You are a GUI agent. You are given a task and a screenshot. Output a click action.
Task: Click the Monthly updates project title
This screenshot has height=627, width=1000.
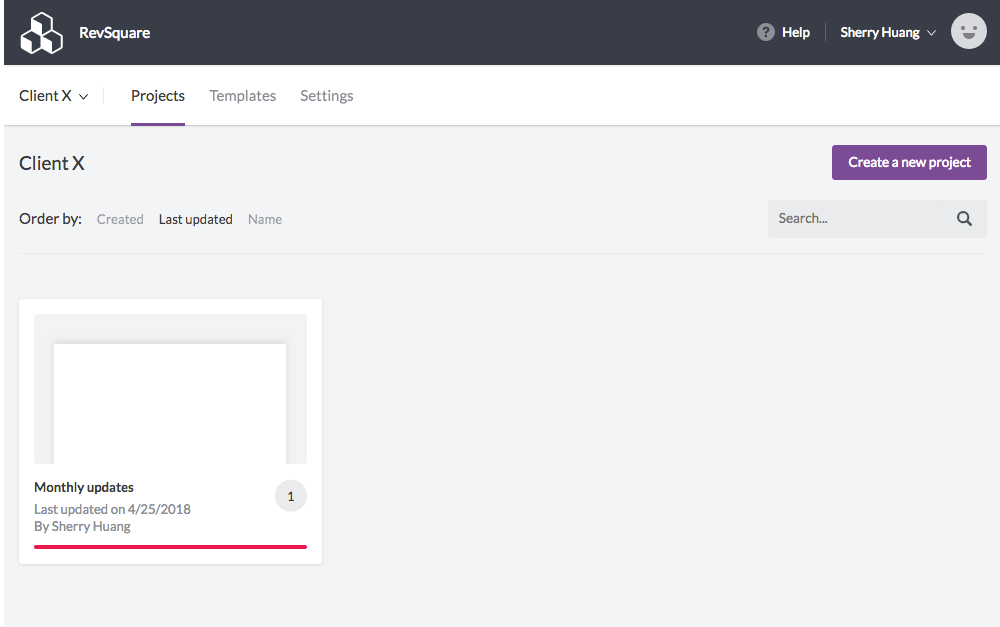click(83, 487)
